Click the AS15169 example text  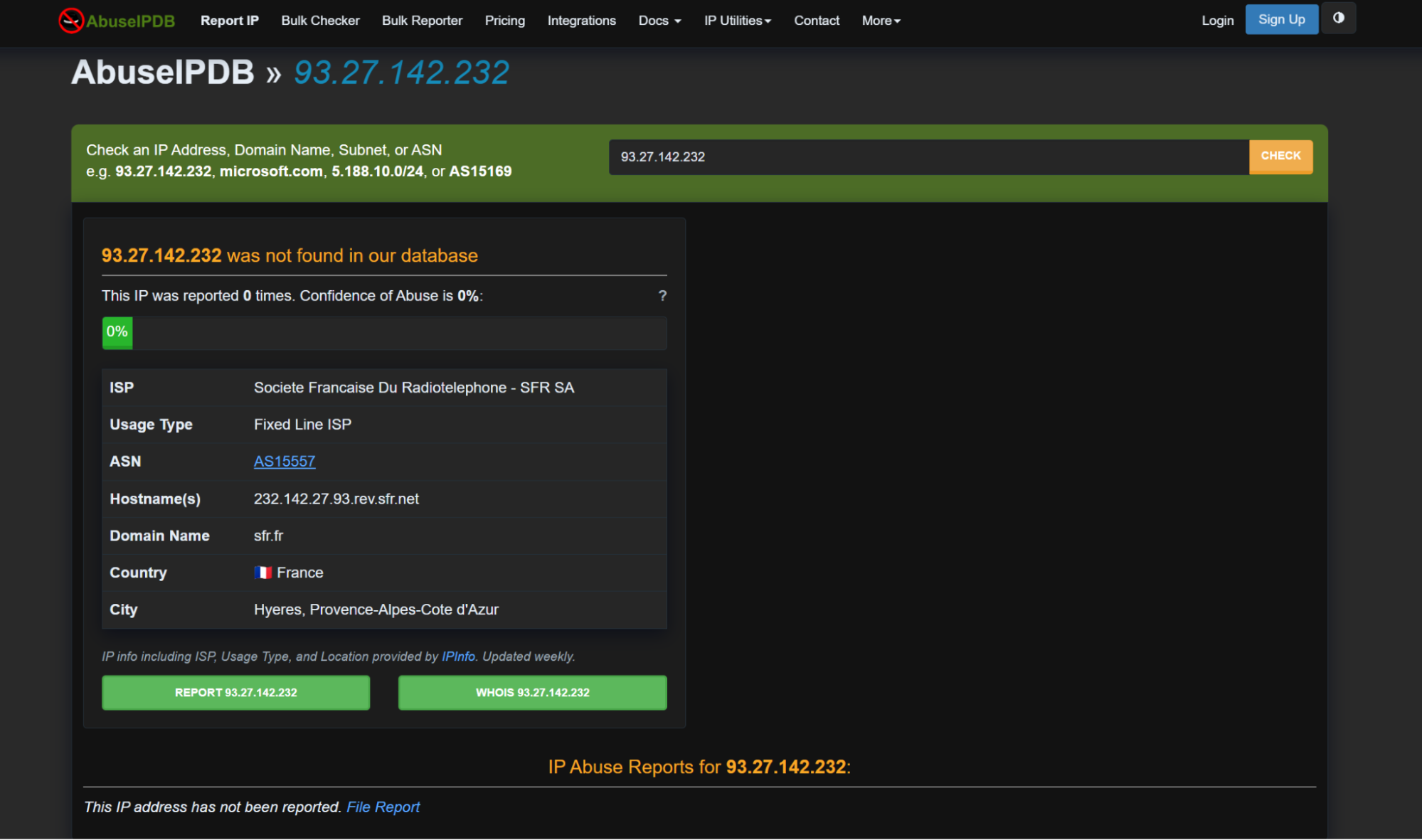[480, 171]
